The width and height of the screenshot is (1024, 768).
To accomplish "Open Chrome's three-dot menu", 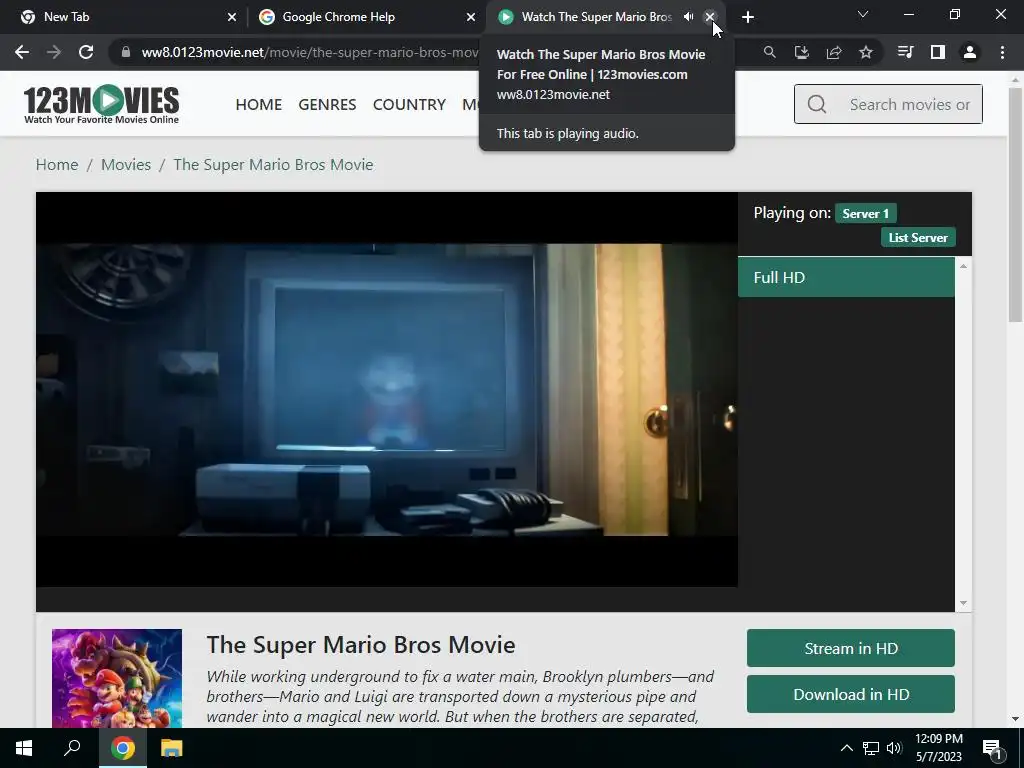I will (x=1002, y=52).
